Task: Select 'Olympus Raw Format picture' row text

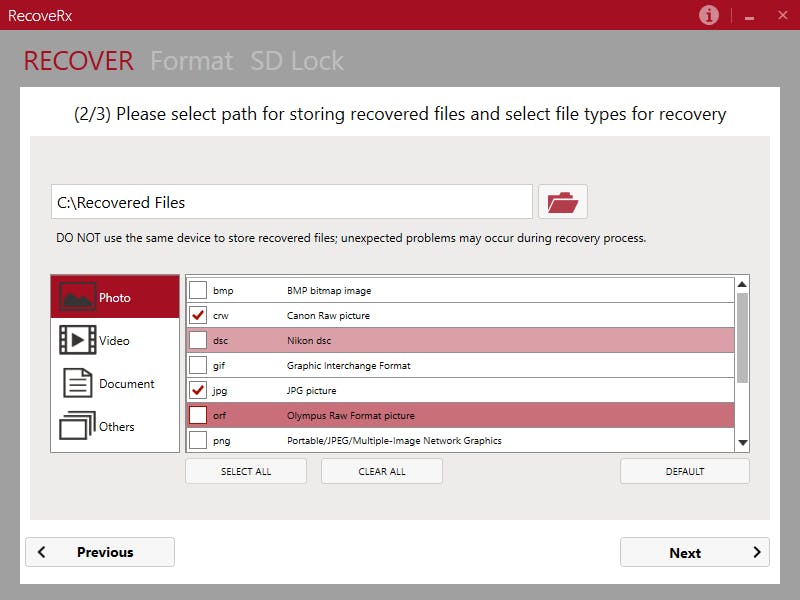Action: coord(351,416)
